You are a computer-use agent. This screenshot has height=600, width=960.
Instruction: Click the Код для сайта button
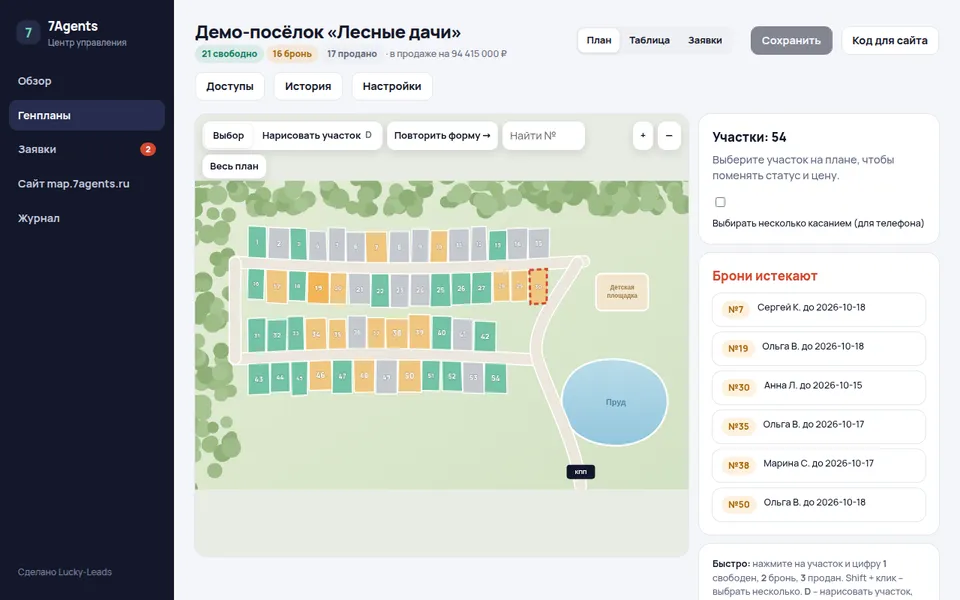pos(890,40)
